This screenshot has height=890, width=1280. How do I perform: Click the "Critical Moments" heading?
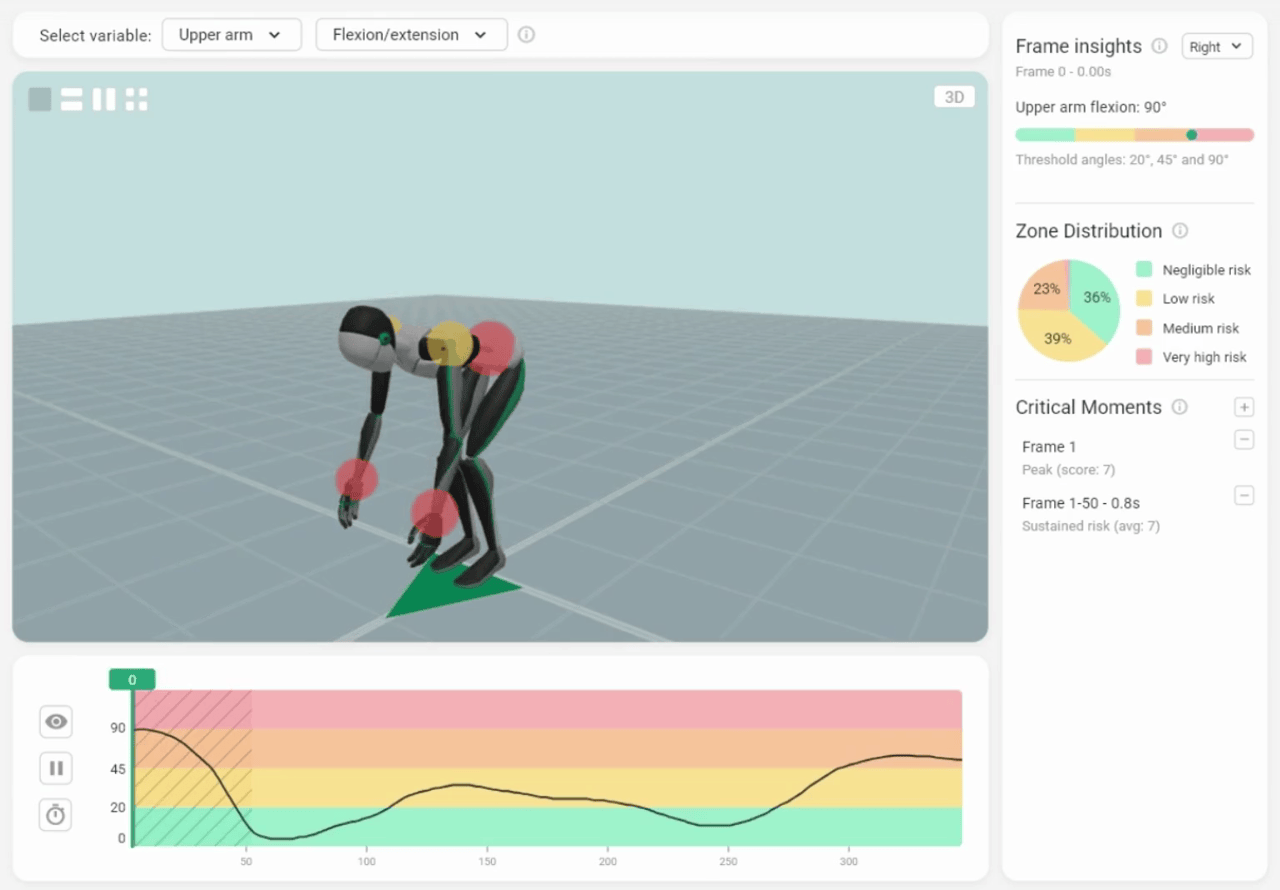pos(1088,407)
